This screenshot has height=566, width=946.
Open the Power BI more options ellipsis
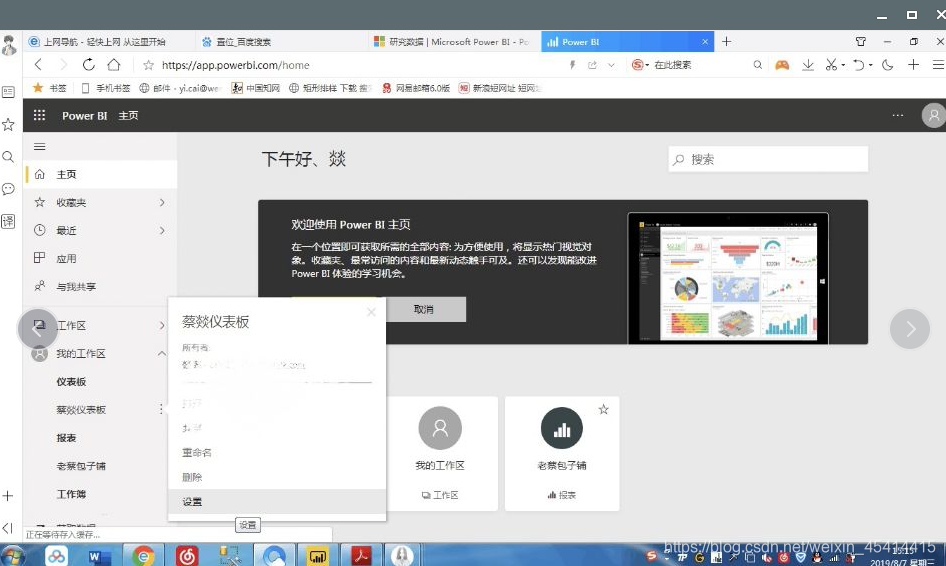(898, 115)
